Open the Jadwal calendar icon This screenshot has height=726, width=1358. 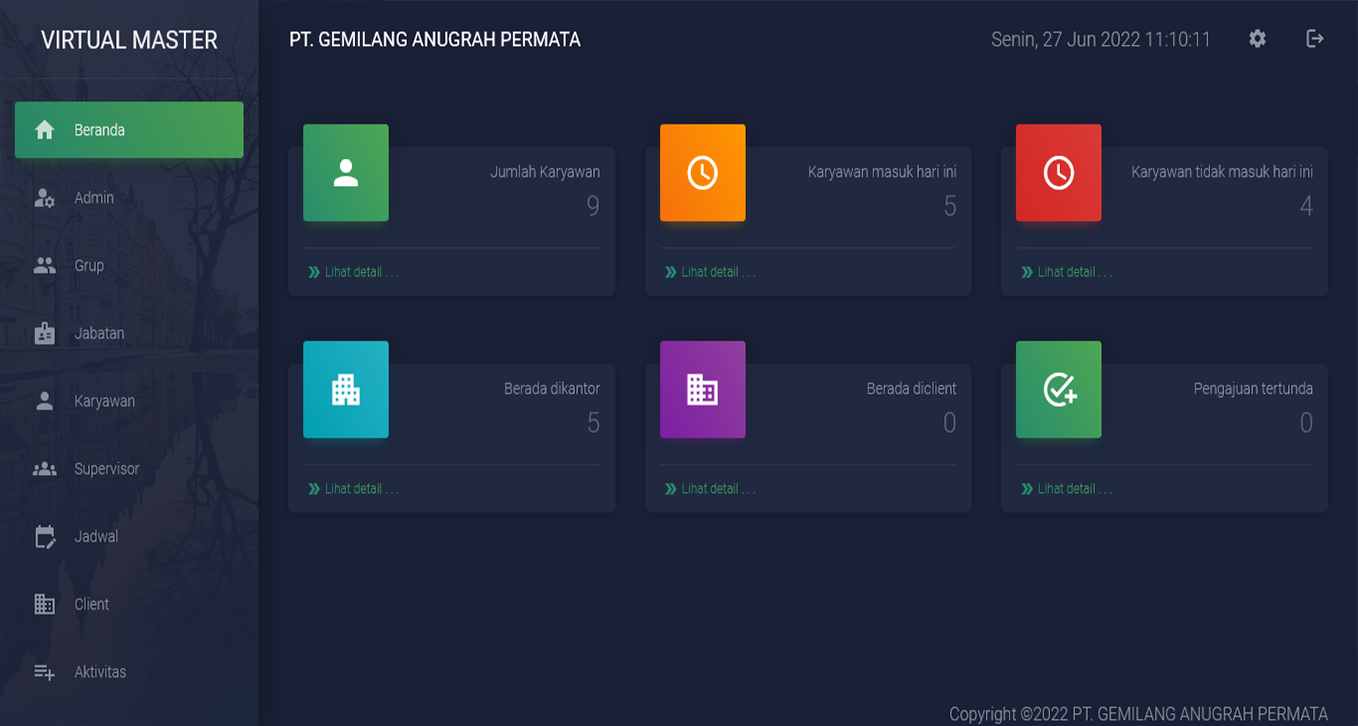click(x=44, y=536)
